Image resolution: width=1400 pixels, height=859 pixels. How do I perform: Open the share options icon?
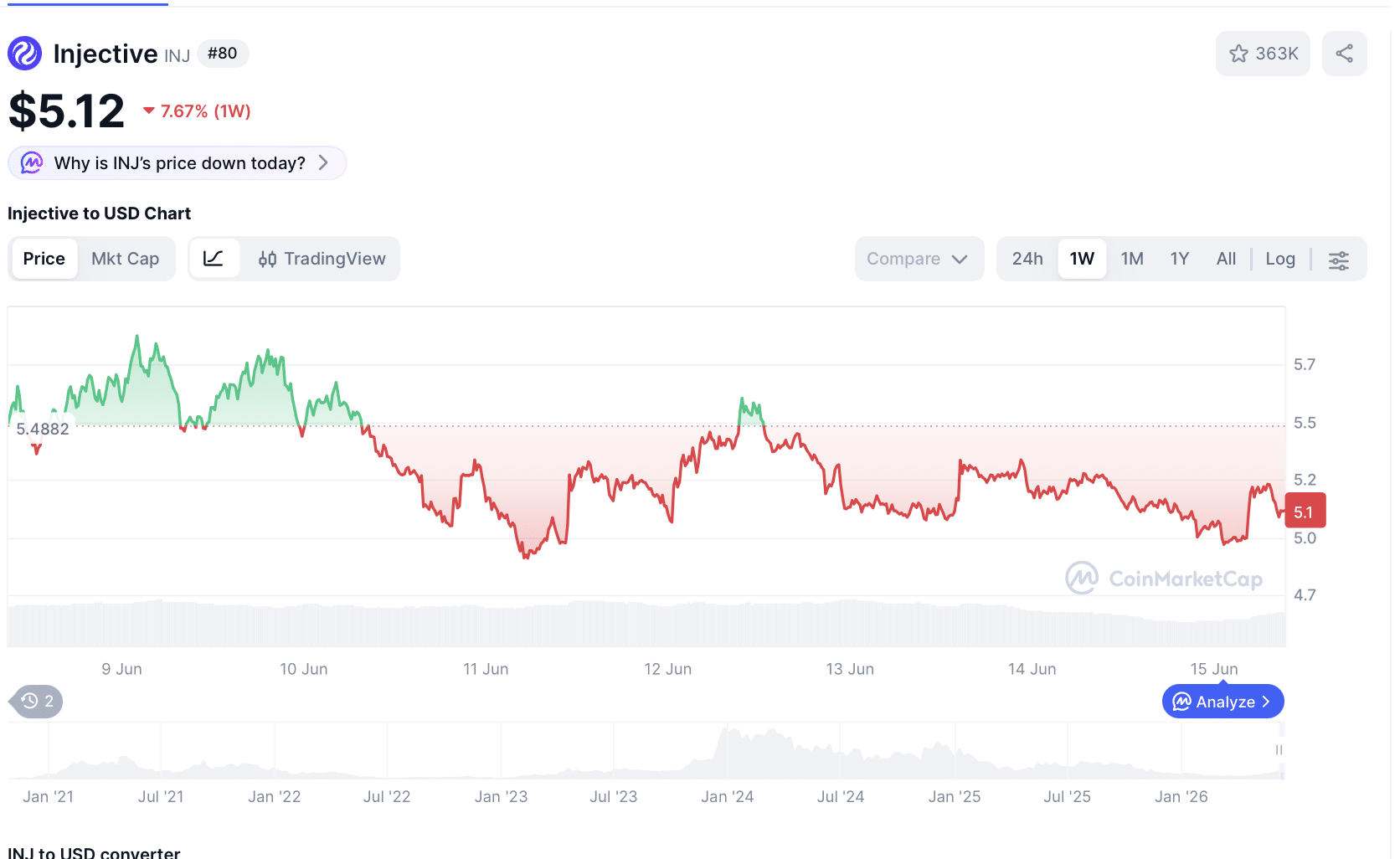[1345, 54]
